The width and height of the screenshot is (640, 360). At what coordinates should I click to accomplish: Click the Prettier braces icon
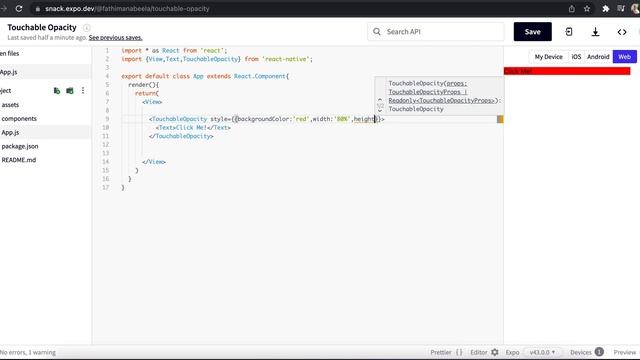(x=459, y=352)
